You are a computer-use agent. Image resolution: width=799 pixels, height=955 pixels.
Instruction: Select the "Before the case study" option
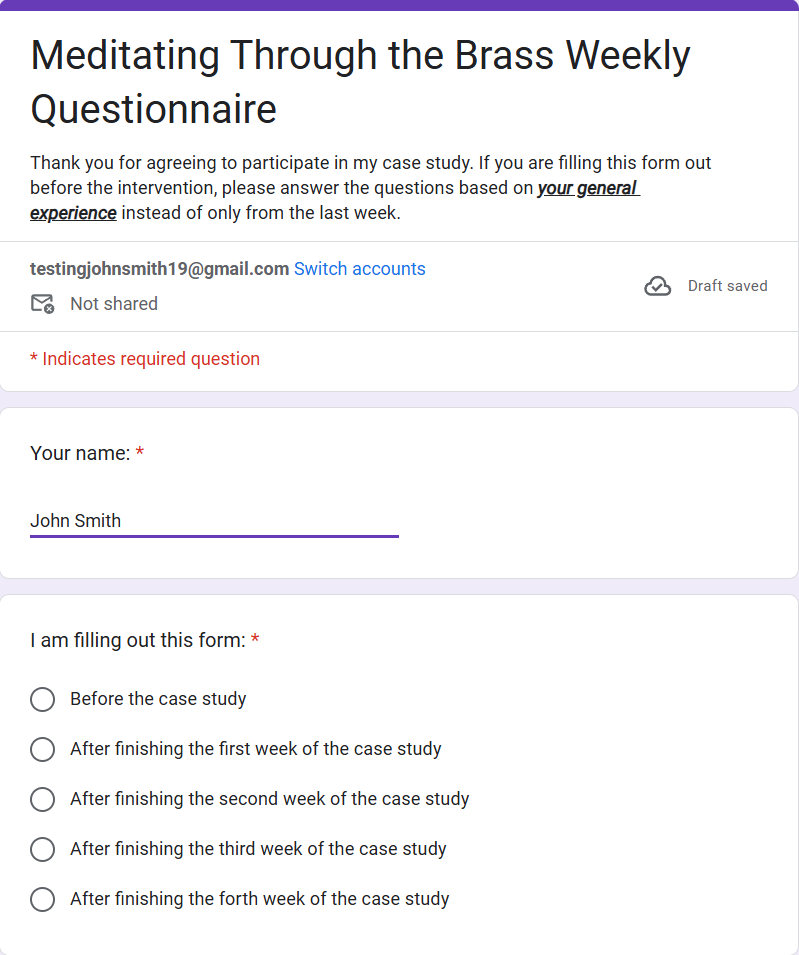[42, 699]
